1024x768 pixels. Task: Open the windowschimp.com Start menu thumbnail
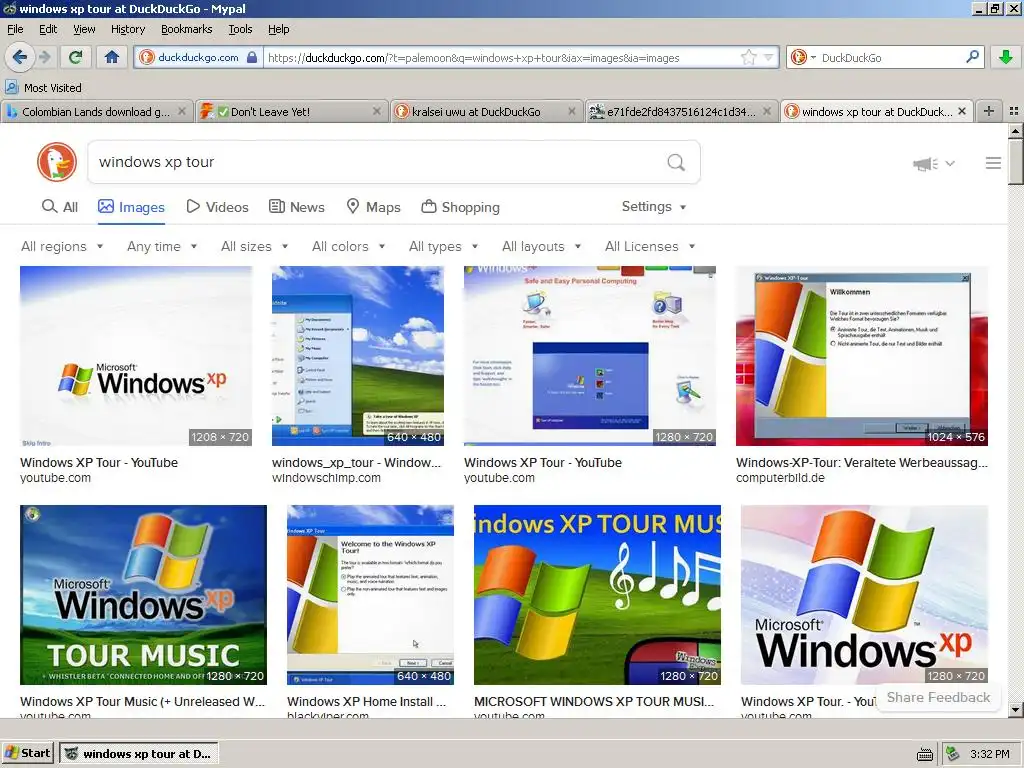click(x=358, y=356)
